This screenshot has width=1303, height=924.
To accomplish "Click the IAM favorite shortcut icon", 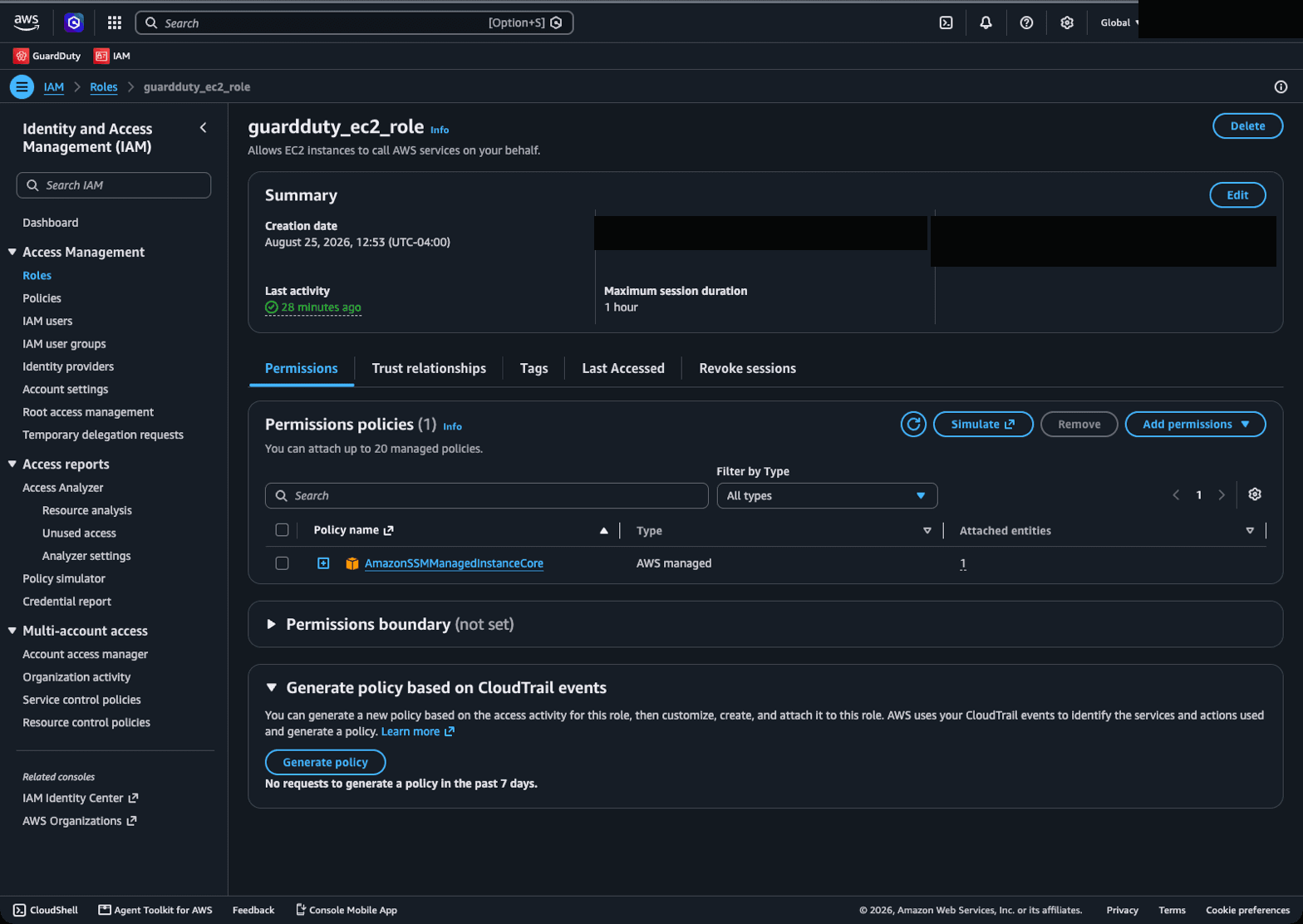I will [x=101, y=56].
